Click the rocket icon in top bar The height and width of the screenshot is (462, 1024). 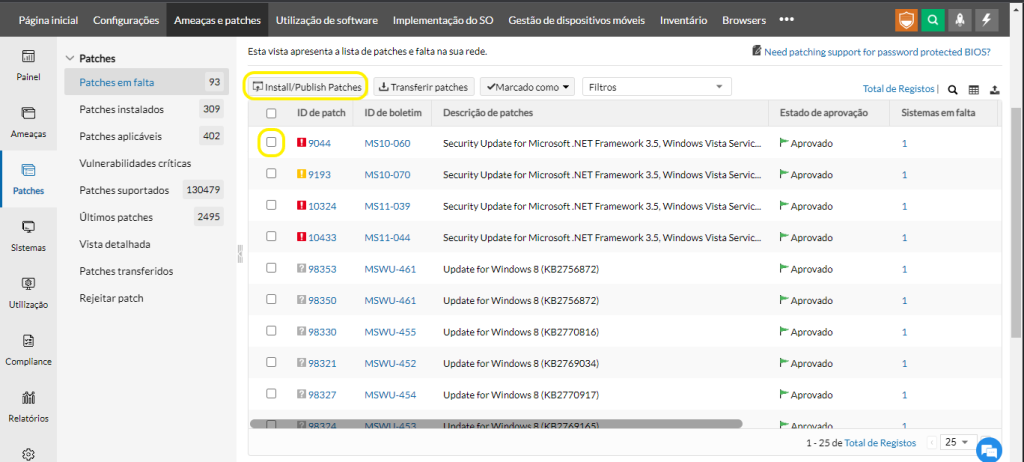(x=960, y=19)
